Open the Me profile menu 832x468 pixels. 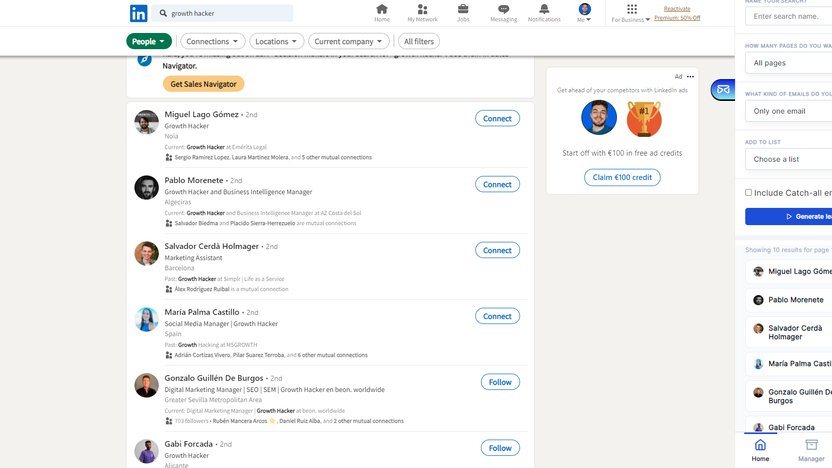point(584,13)
